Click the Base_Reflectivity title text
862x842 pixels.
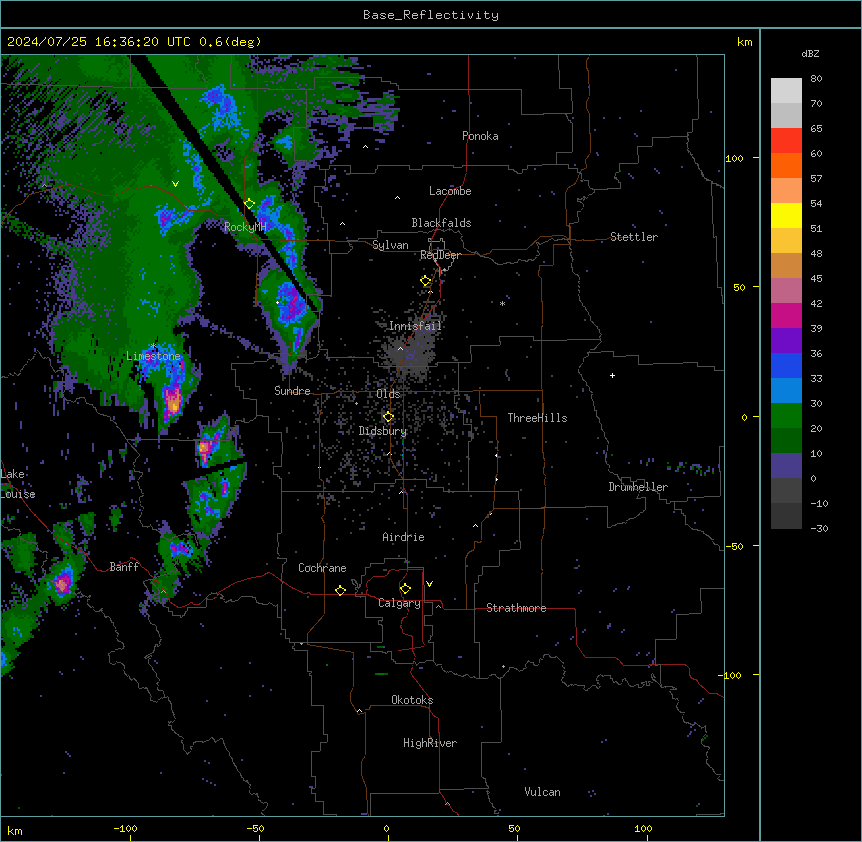click(x=431, y=15)
